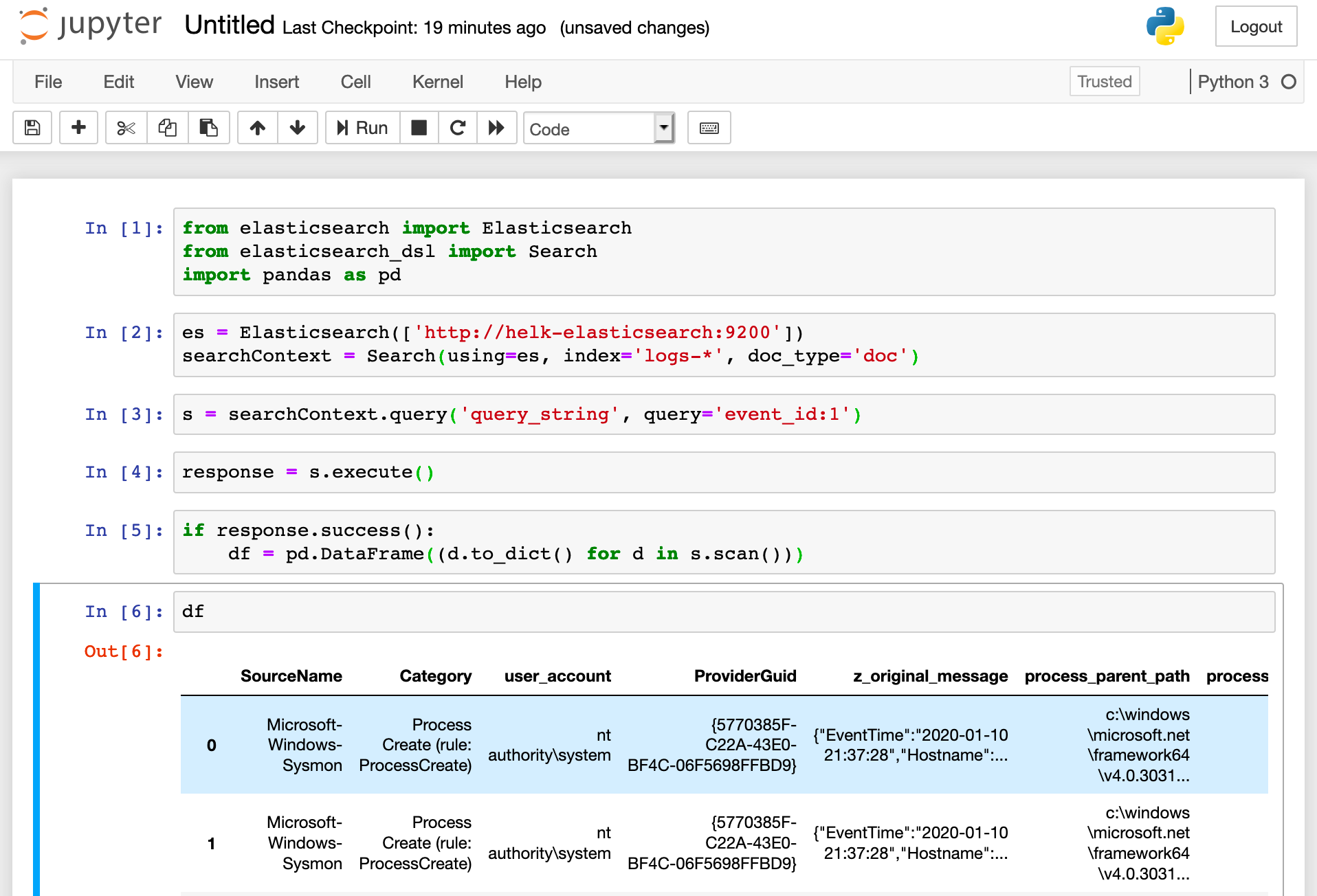Open the Insert menu
This screenshot has height=896, width=1317.
(x=276, y=82)
